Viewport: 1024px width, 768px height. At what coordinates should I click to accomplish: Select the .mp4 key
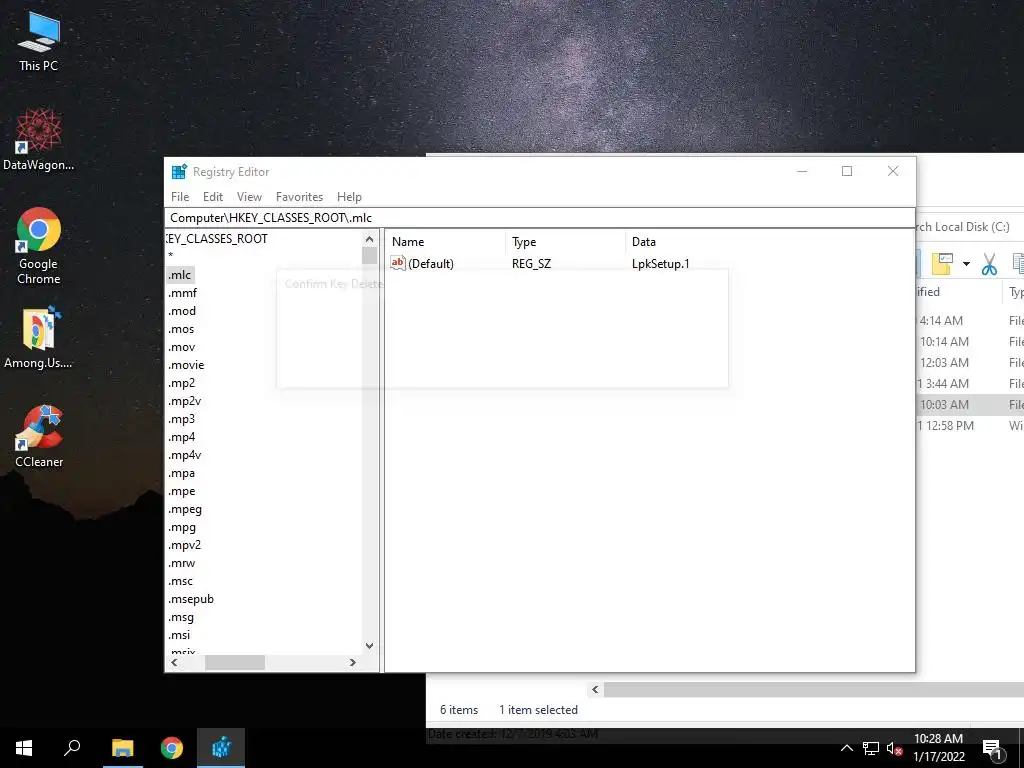(x=182, y=437)
